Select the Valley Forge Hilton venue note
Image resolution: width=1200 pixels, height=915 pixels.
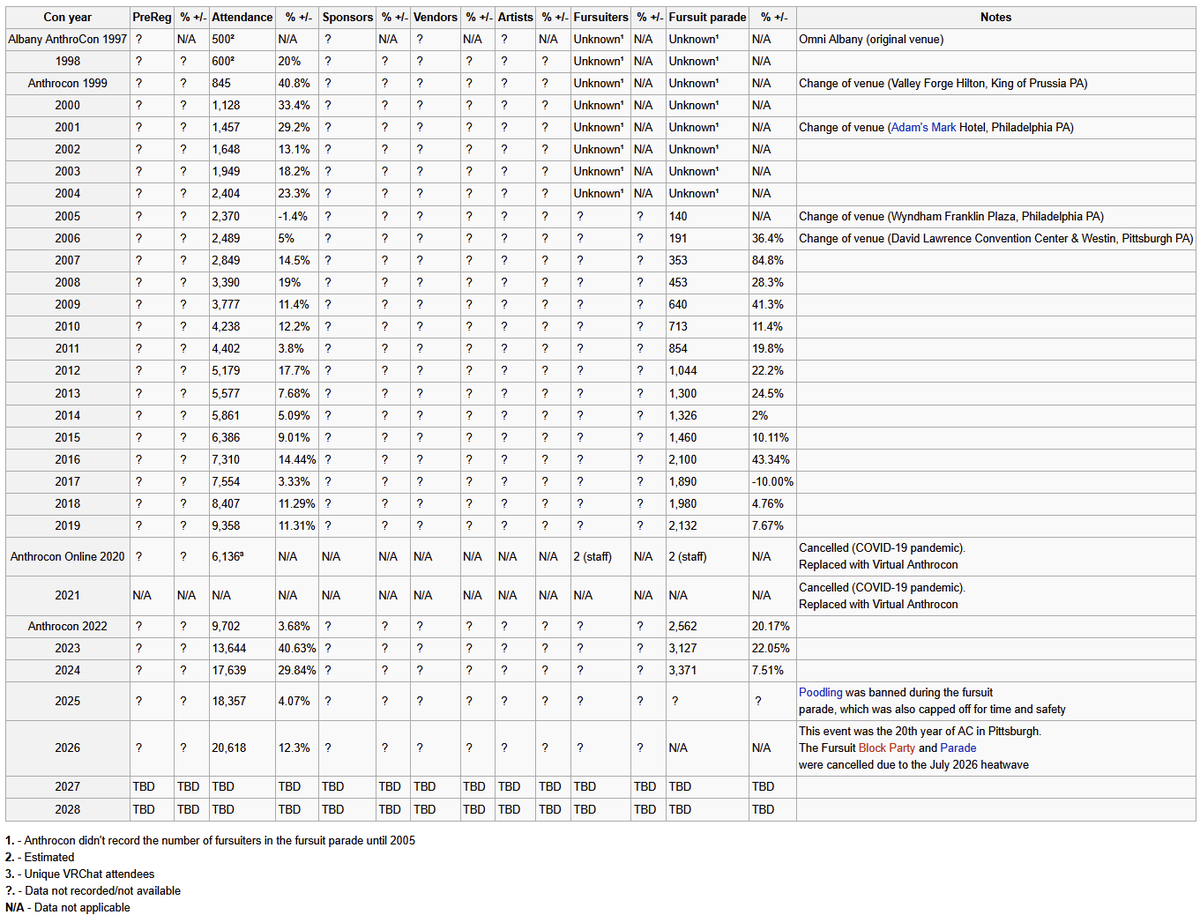point(943,84)
